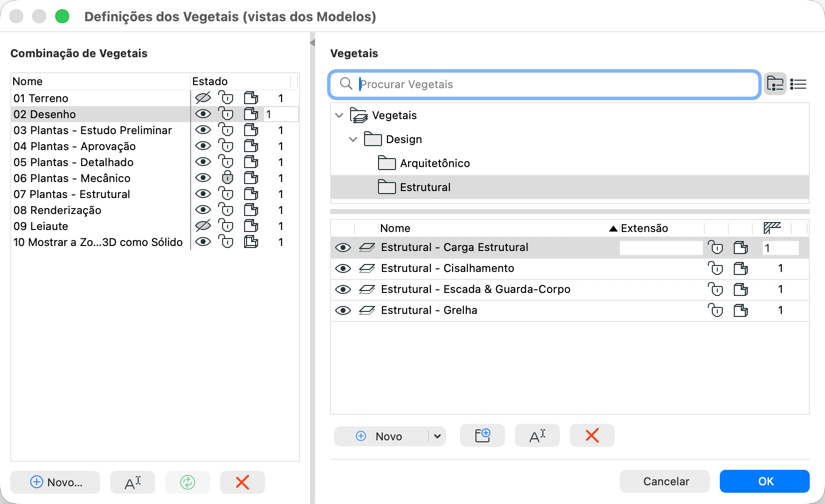Toggle solid/wireframe icon for 07 Plantas - Estrutural
The image size is (825, 504).
pyautogui.click(x=251, y=194)
